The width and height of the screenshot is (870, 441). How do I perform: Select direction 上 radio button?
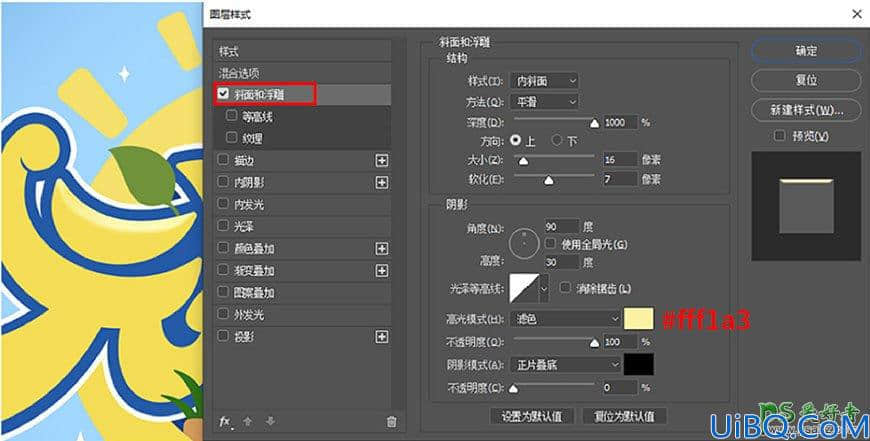click(516, 140)
